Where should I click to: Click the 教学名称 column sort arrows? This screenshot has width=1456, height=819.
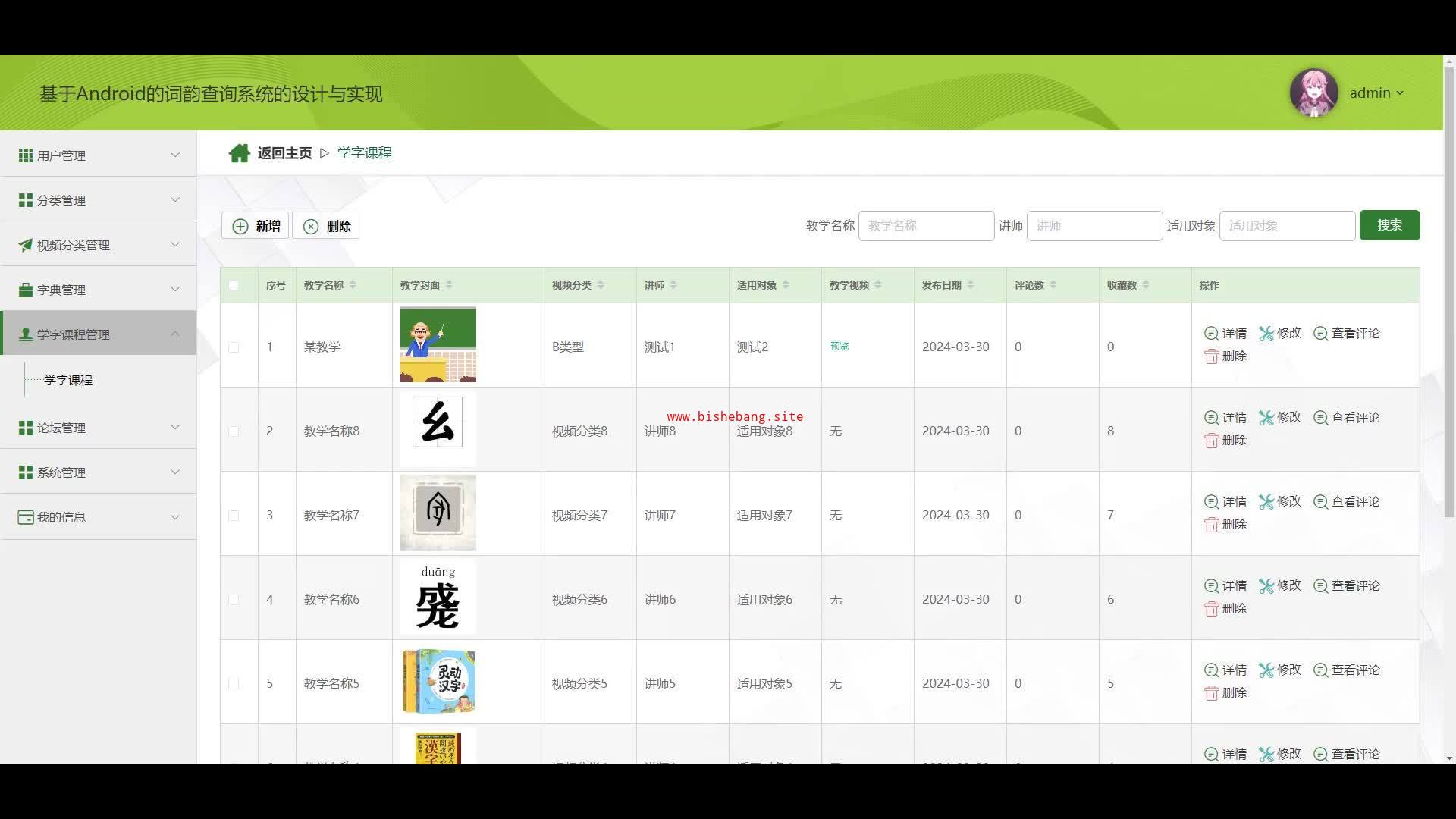tap(353, 285)
